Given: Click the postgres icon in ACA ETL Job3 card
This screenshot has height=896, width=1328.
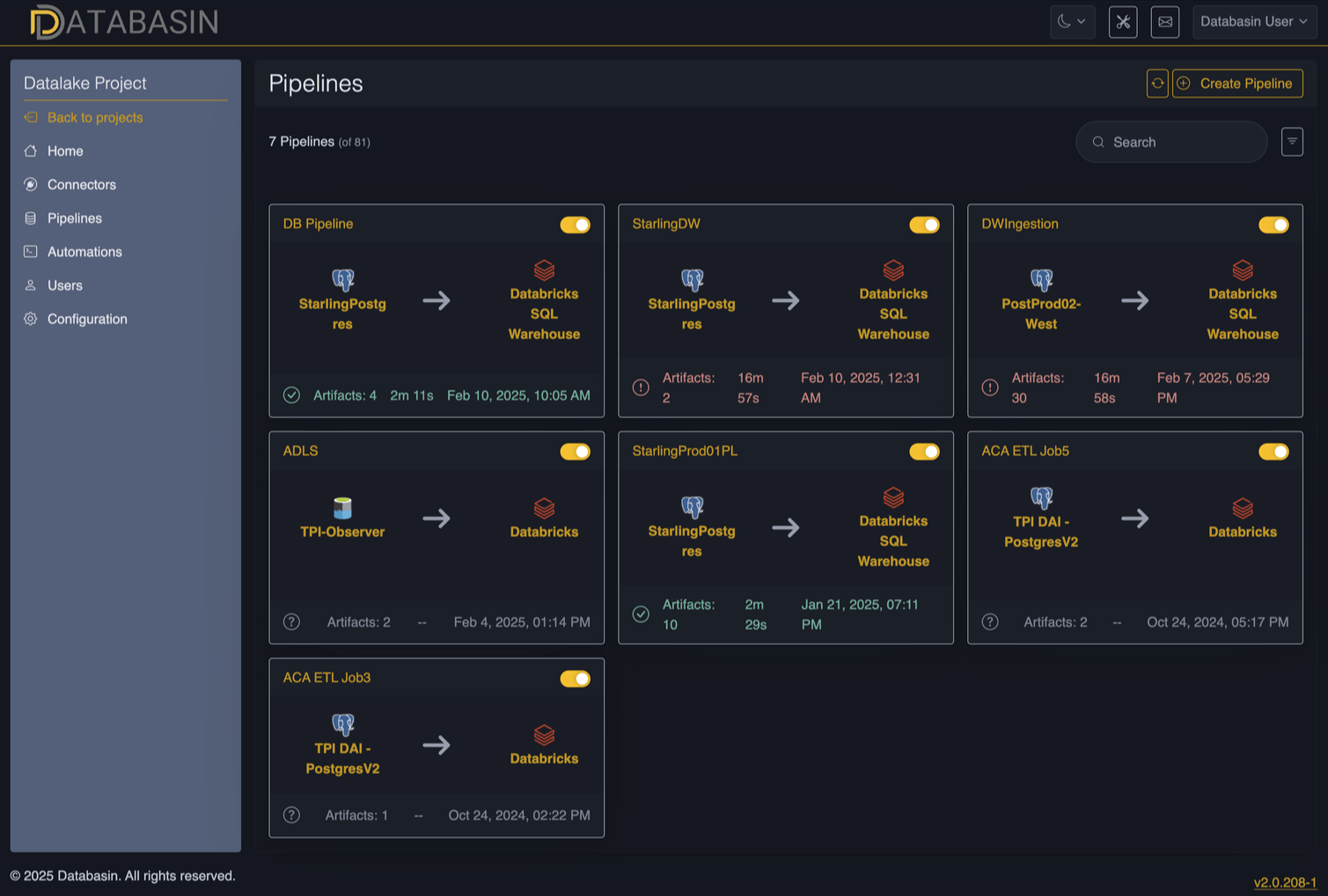Looking at the screenshot, I should tap(343, 724).
